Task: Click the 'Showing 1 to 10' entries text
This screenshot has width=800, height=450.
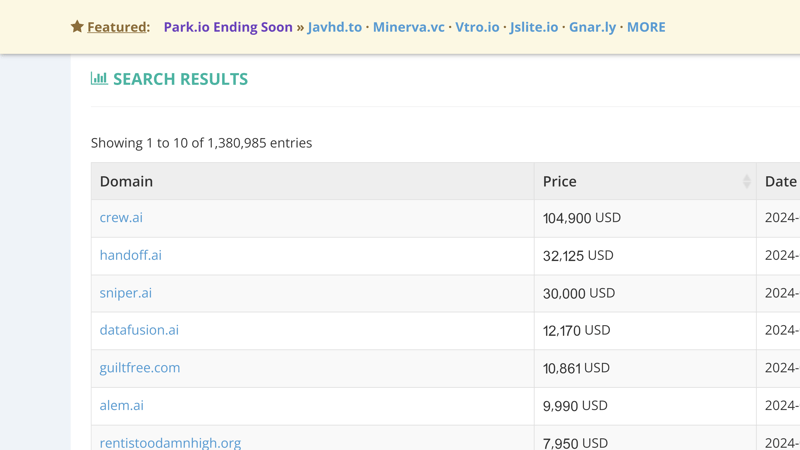Action: tap(201, 143)
